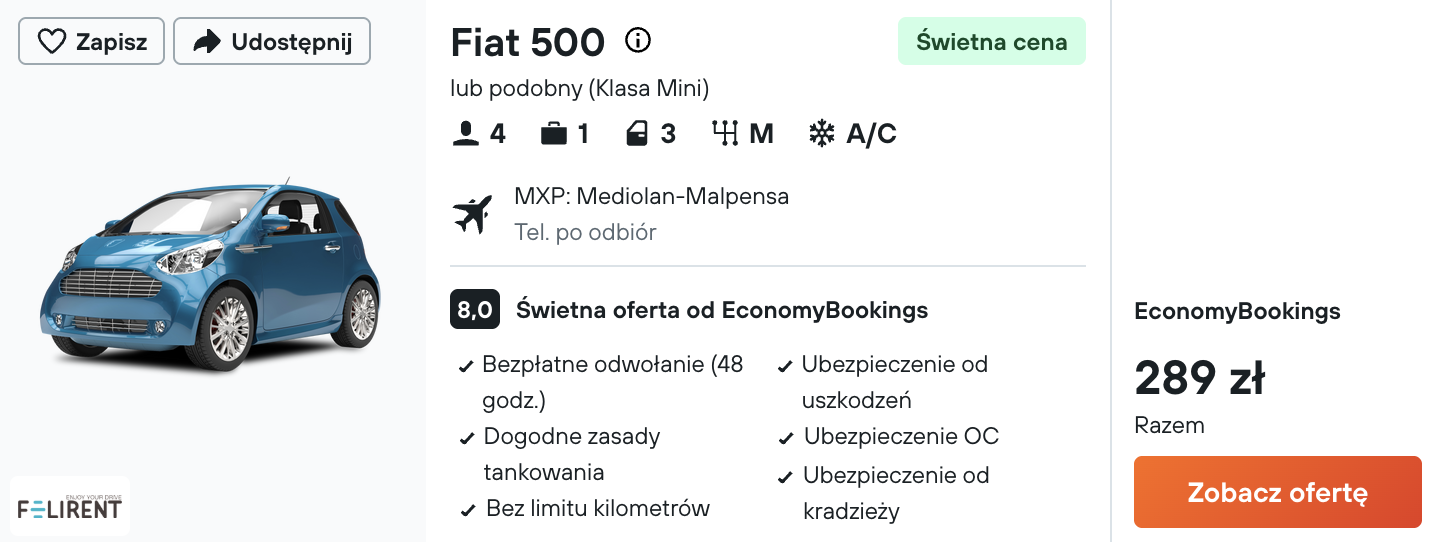The image size is (1438, 542).
Task: Click Świetna oferta od EconomyBookings heading
Action: click(721, 310)
